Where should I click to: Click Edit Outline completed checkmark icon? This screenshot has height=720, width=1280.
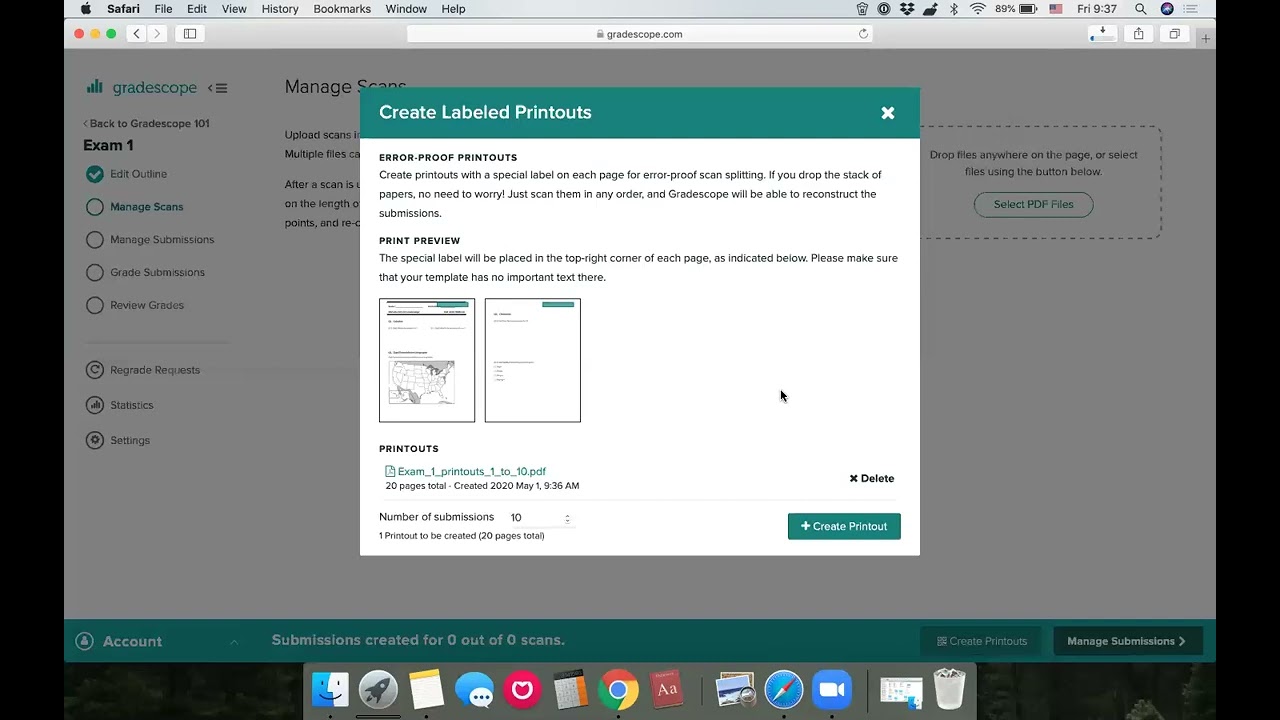[95, 174]
